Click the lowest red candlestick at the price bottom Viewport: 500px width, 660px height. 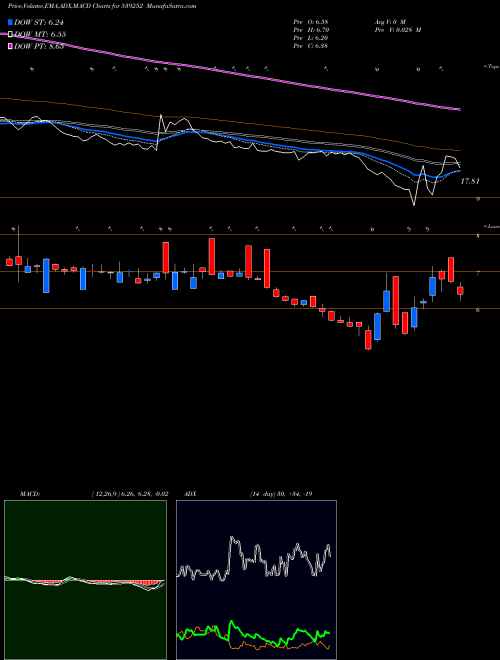368,339
